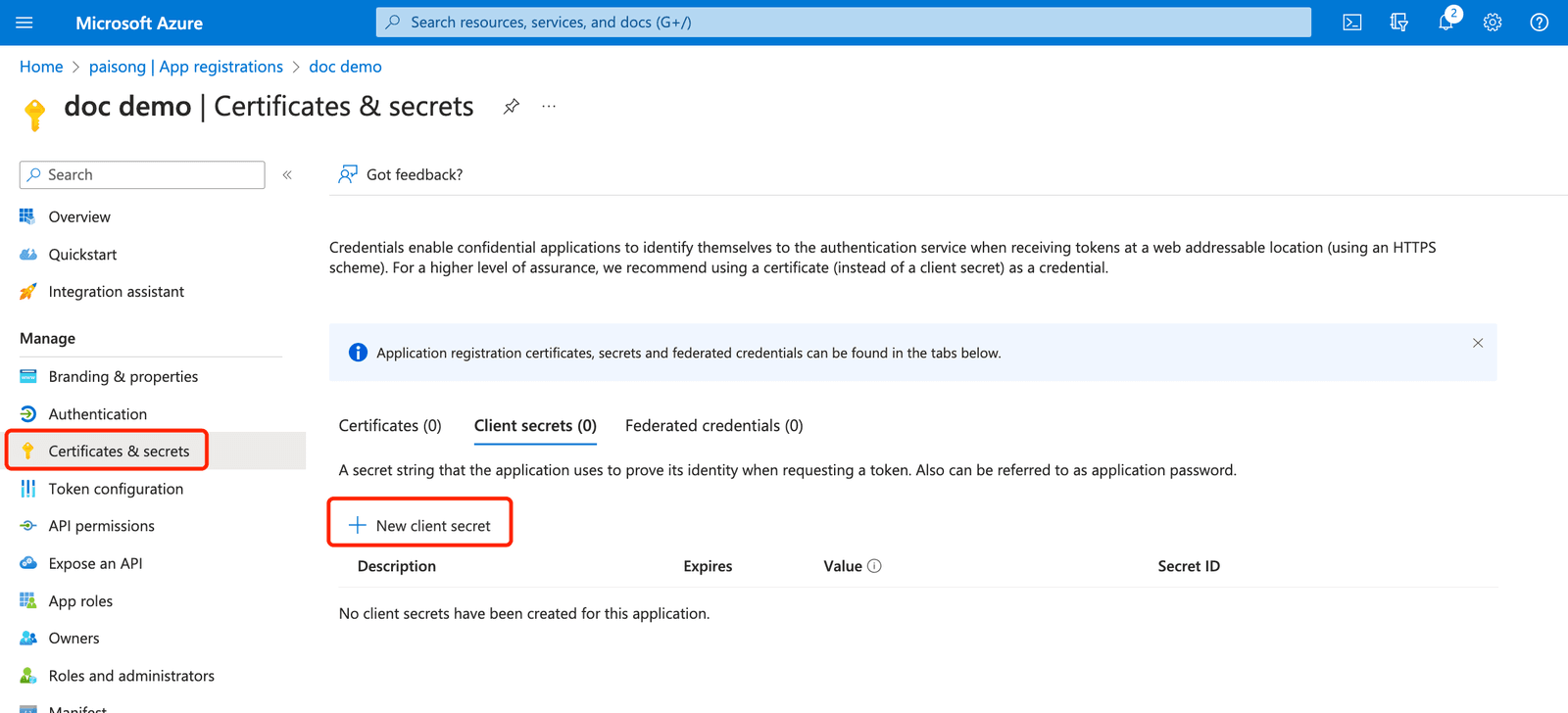Click the Value column info icon
This screenshot has height=713, width=1568.
[874, 566]
